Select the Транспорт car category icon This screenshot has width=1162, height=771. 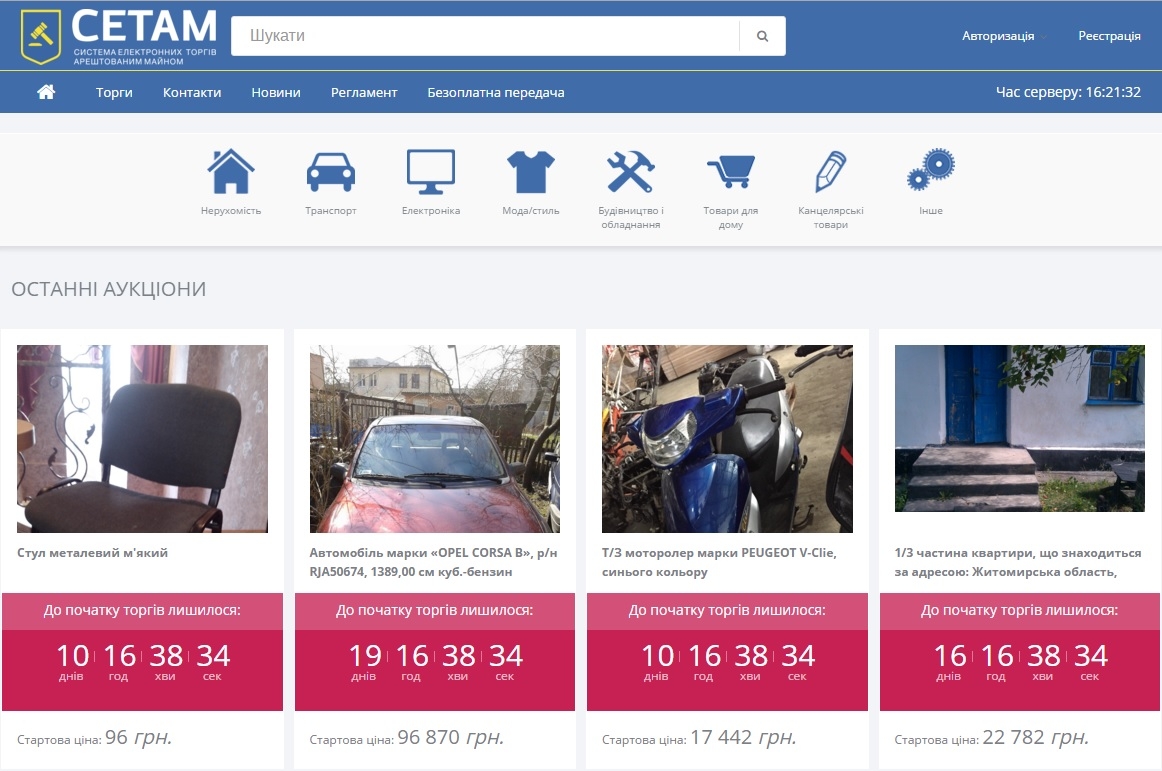[x=330, y=172]
